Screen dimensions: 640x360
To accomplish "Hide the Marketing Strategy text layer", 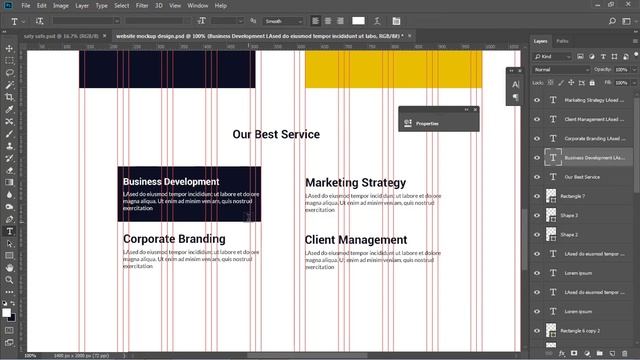I will pos(537,100).
